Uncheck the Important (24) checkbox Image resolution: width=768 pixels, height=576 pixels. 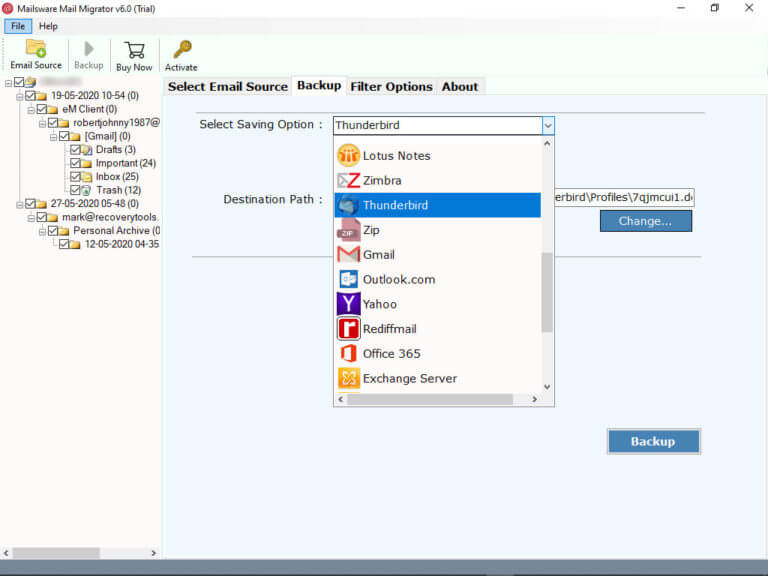click(x=75, y=163)
